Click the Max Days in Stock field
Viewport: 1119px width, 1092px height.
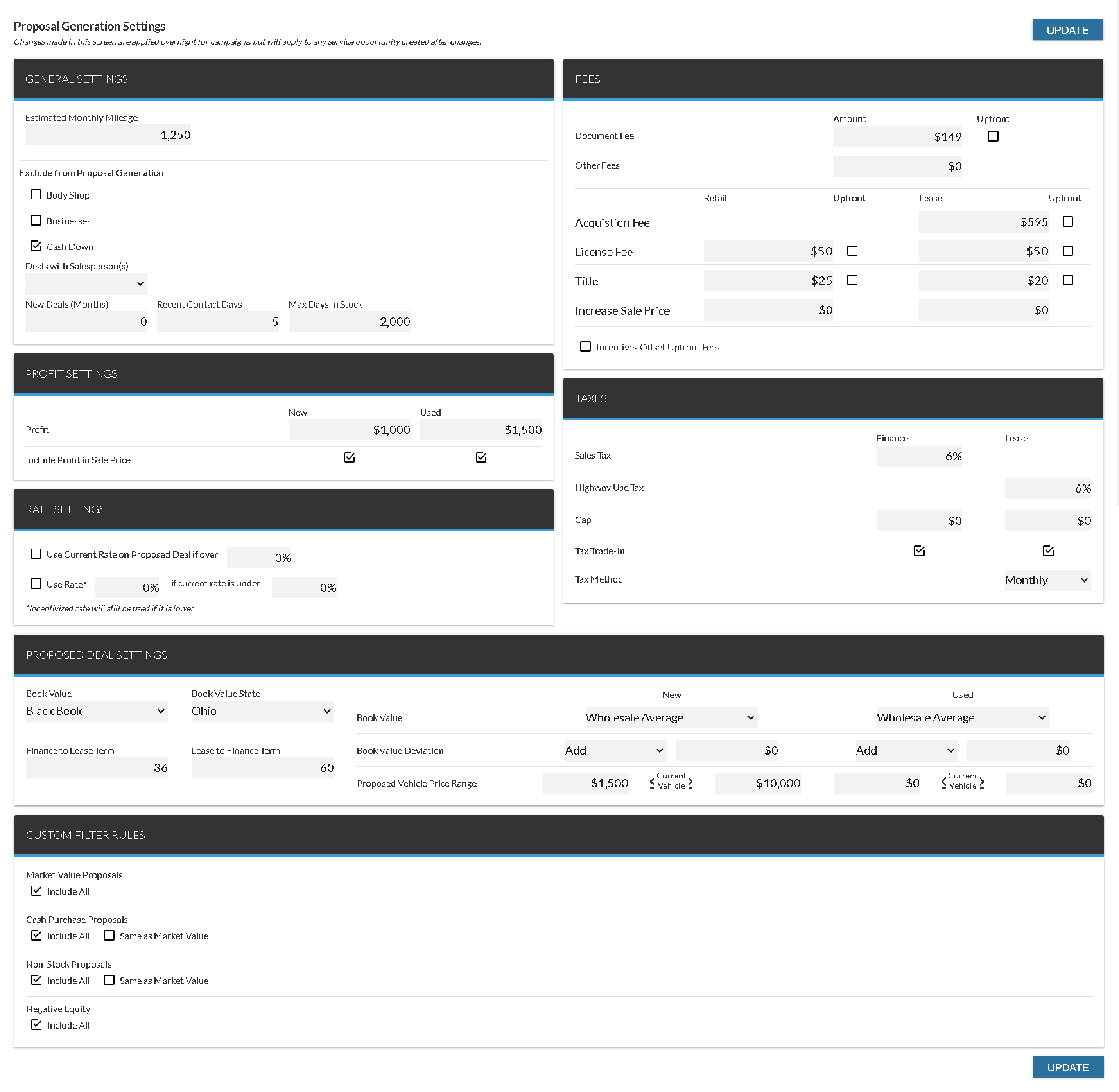pyautogui.click(x=349, y=322)
